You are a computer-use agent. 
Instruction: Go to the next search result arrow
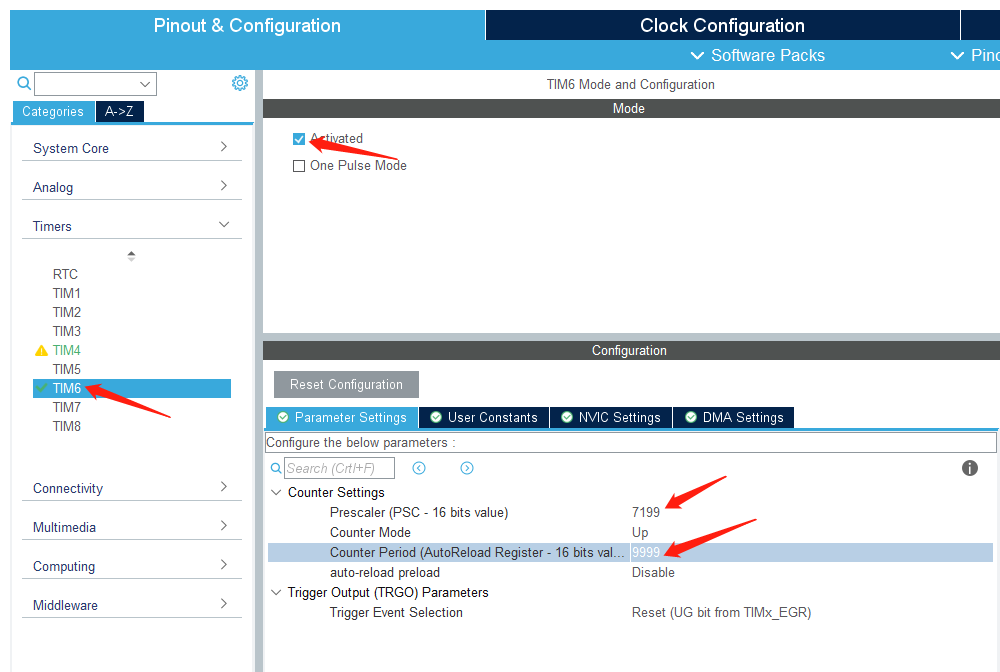click(x=467, y=468)
